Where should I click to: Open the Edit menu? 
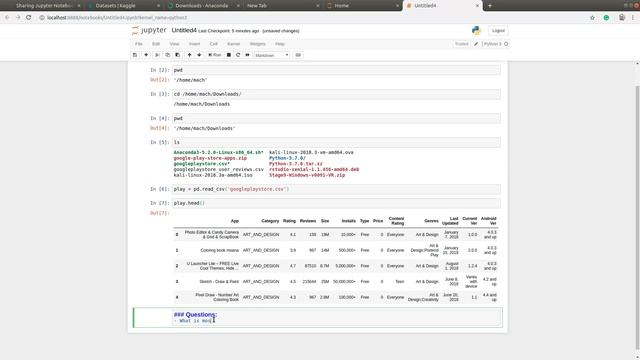(x=156, y=44)
